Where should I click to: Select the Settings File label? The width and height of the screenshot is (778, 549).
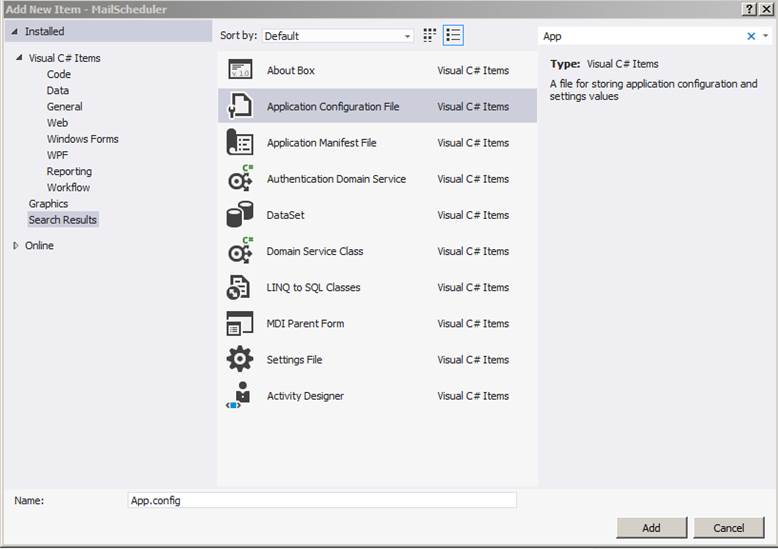294,360
